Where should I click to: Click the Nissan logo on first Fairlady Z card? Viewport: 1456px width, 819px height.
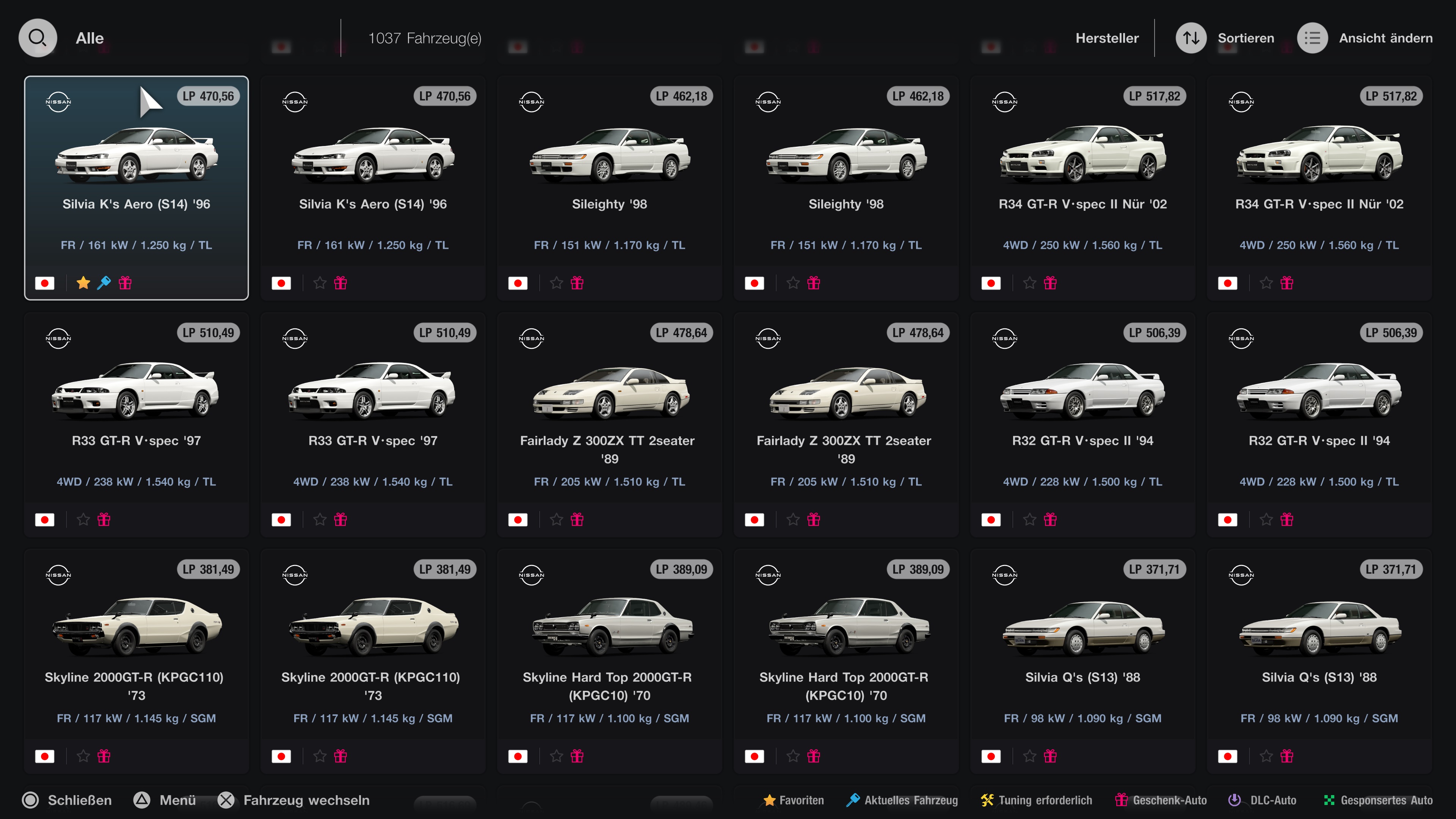pyautogui.click(x=531, y=339)
